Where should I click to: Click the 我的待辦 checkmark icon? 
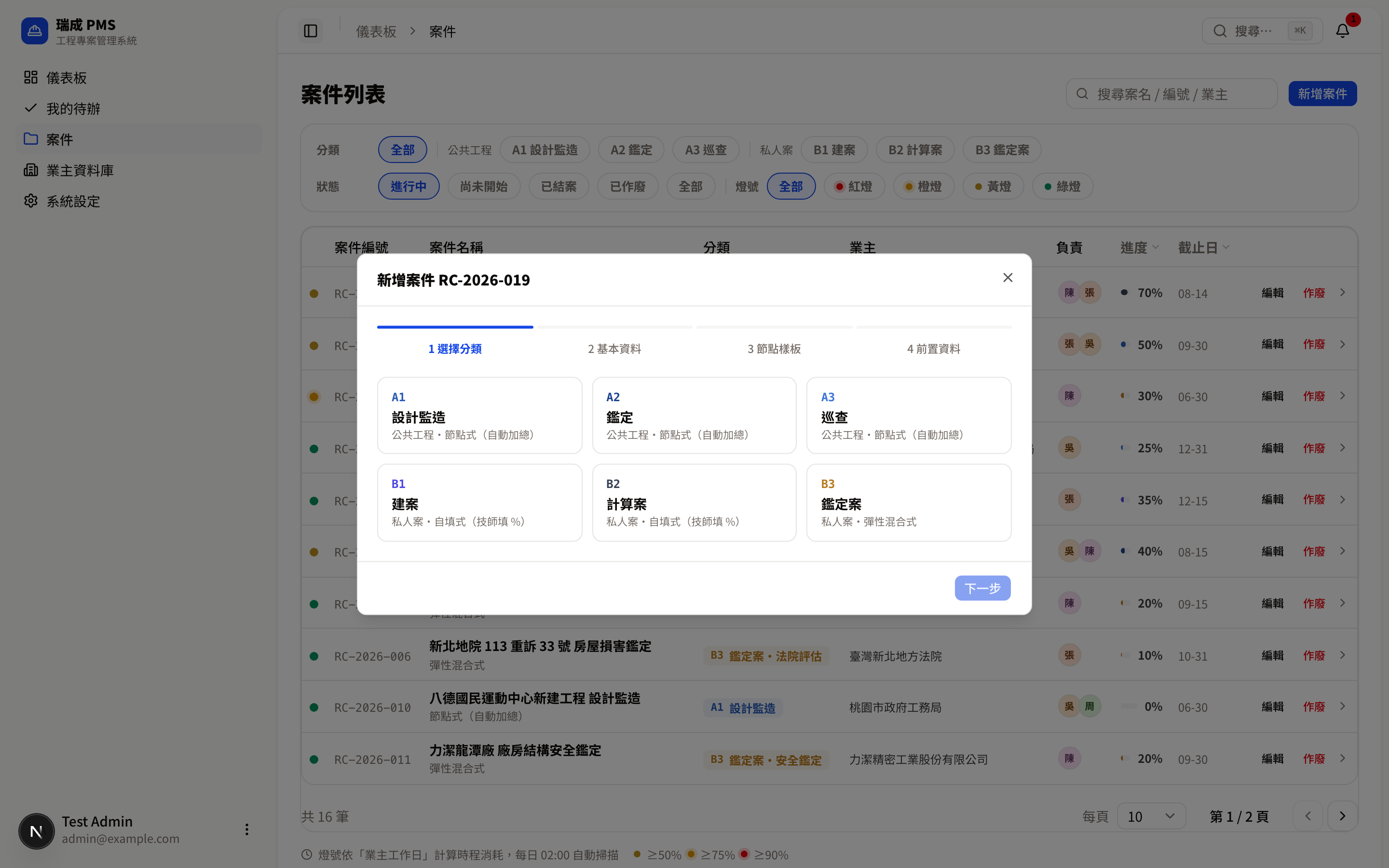click(31, 108)
